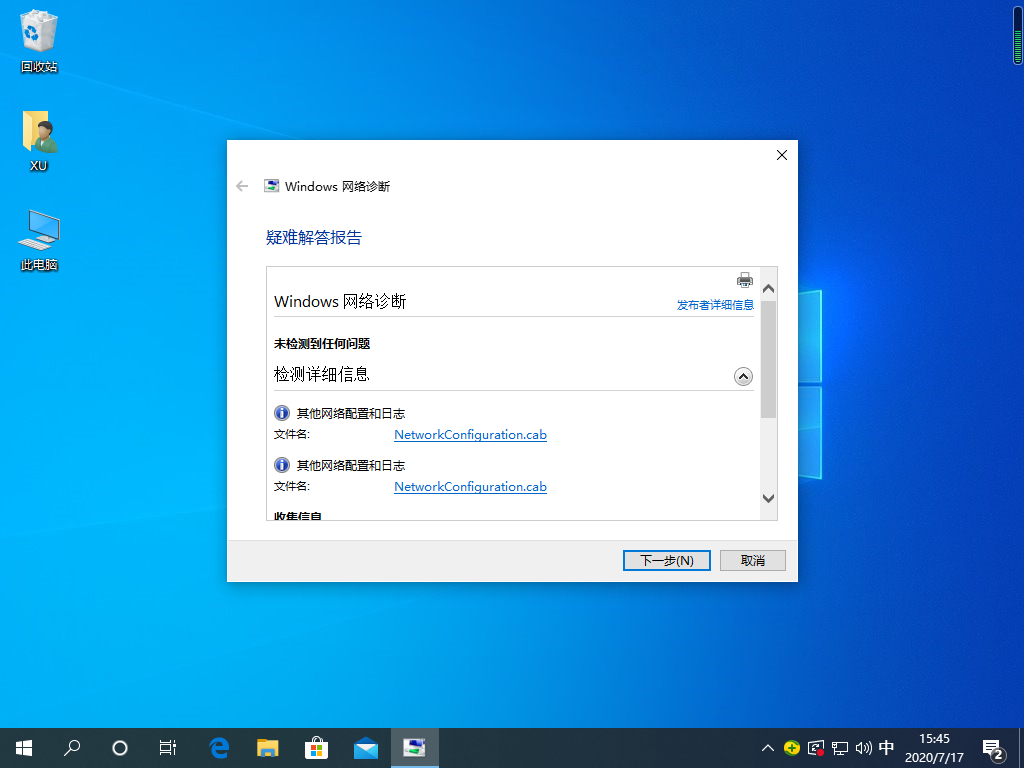Open Microsoft Edge from the taskbar
Image resolution: width=1024 pixels, height=768 pixels.
click(219, 748)
